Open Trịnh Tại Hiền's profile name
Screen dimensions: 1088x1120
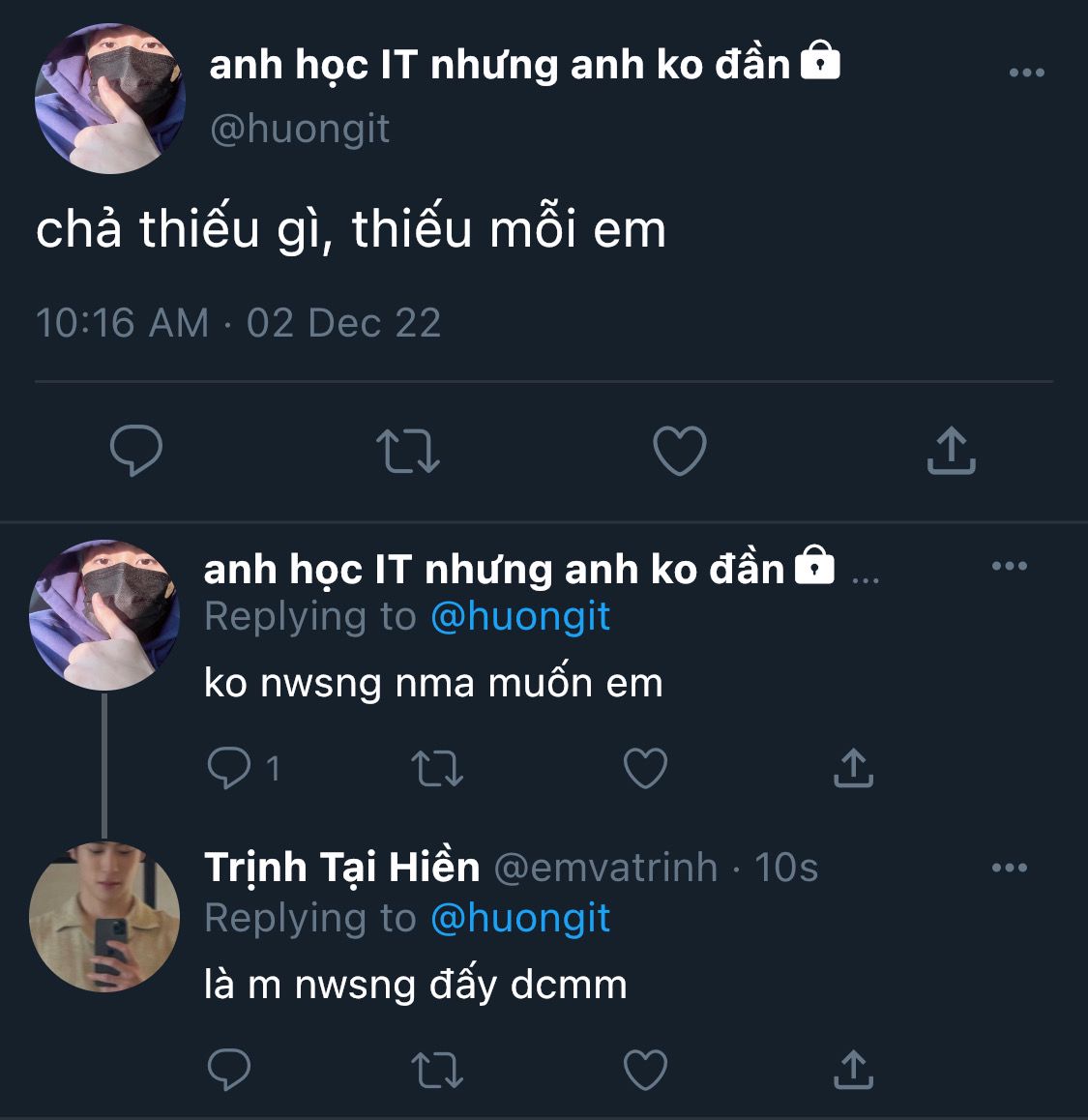coord(342,868)
